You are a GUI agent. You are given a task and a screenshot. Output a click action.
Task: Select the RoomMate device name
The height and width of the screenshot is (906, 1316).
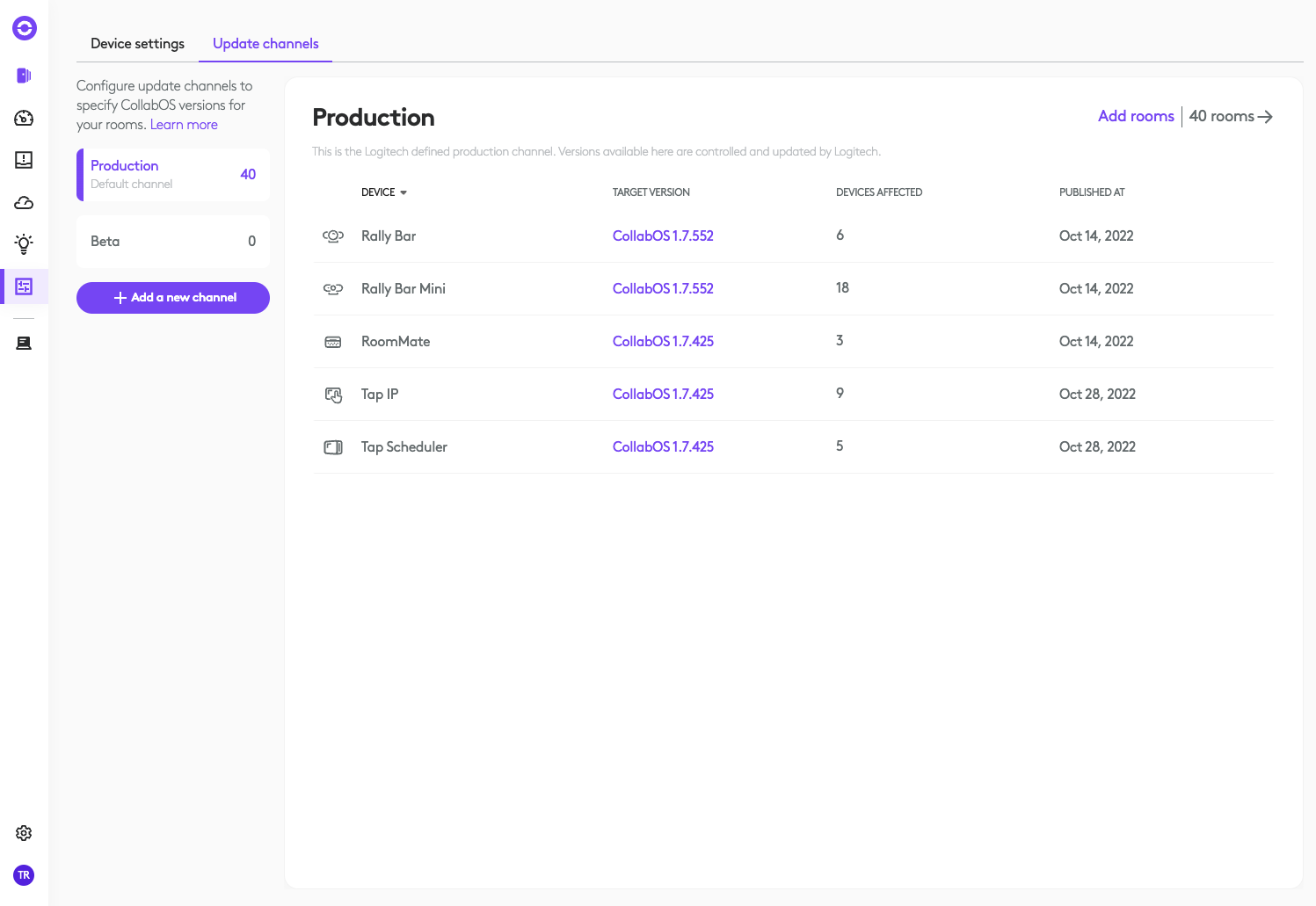pos(396,341)
